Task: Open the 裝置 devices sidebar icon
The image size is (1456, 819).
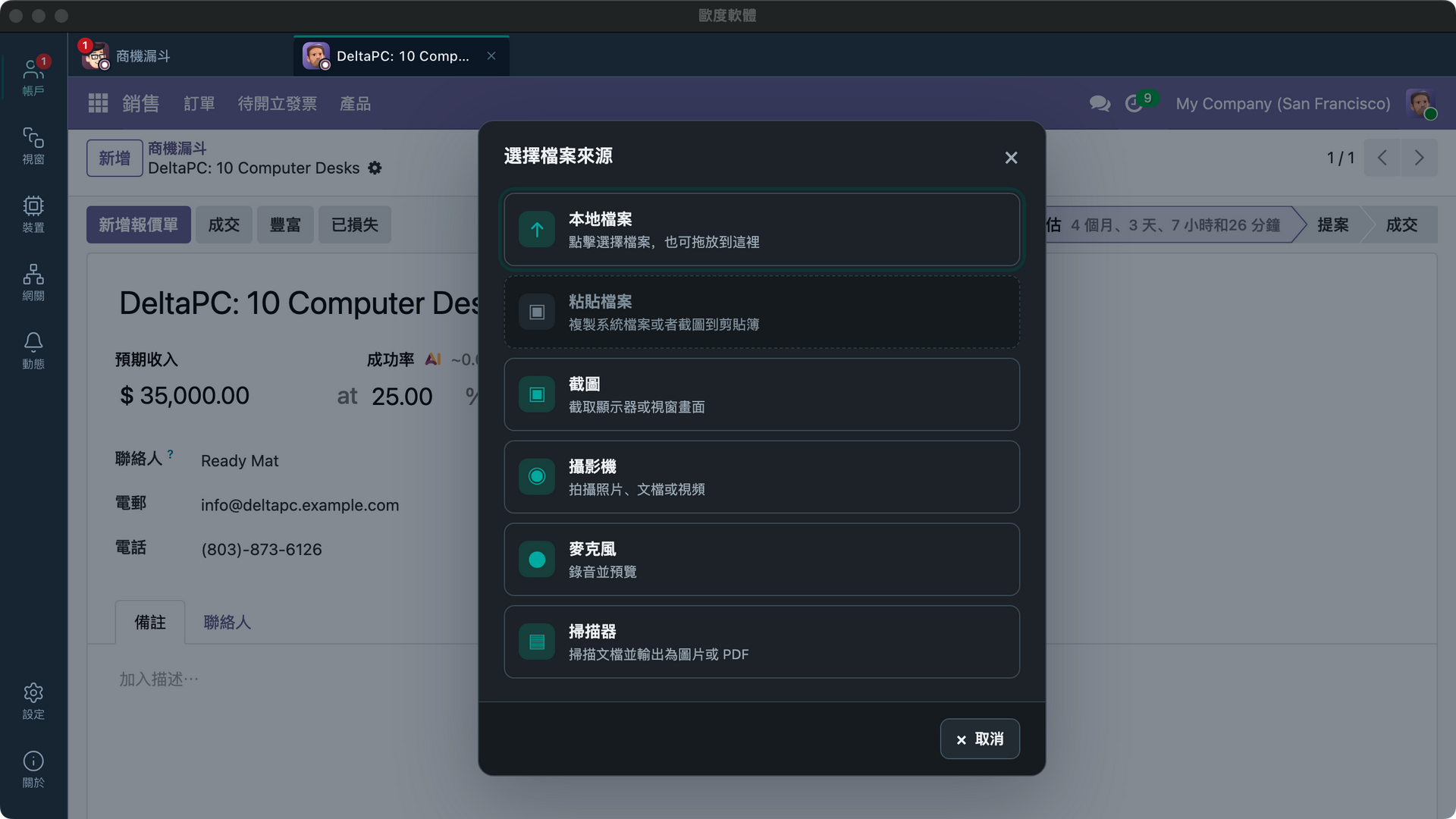Action: click(x=33, y=214)
